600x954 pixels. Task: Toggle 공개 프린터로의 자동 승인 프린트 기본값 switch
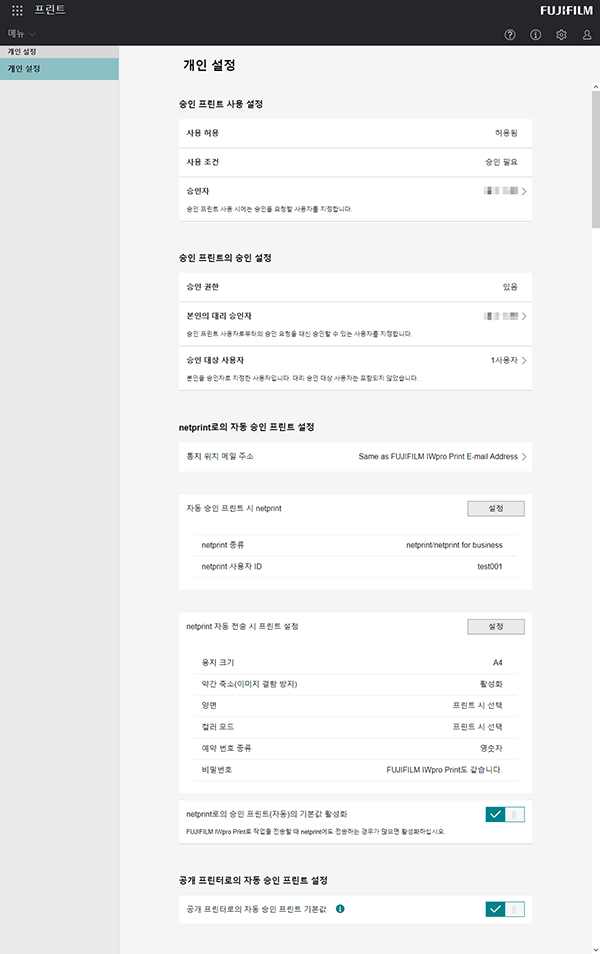[504, 909]
